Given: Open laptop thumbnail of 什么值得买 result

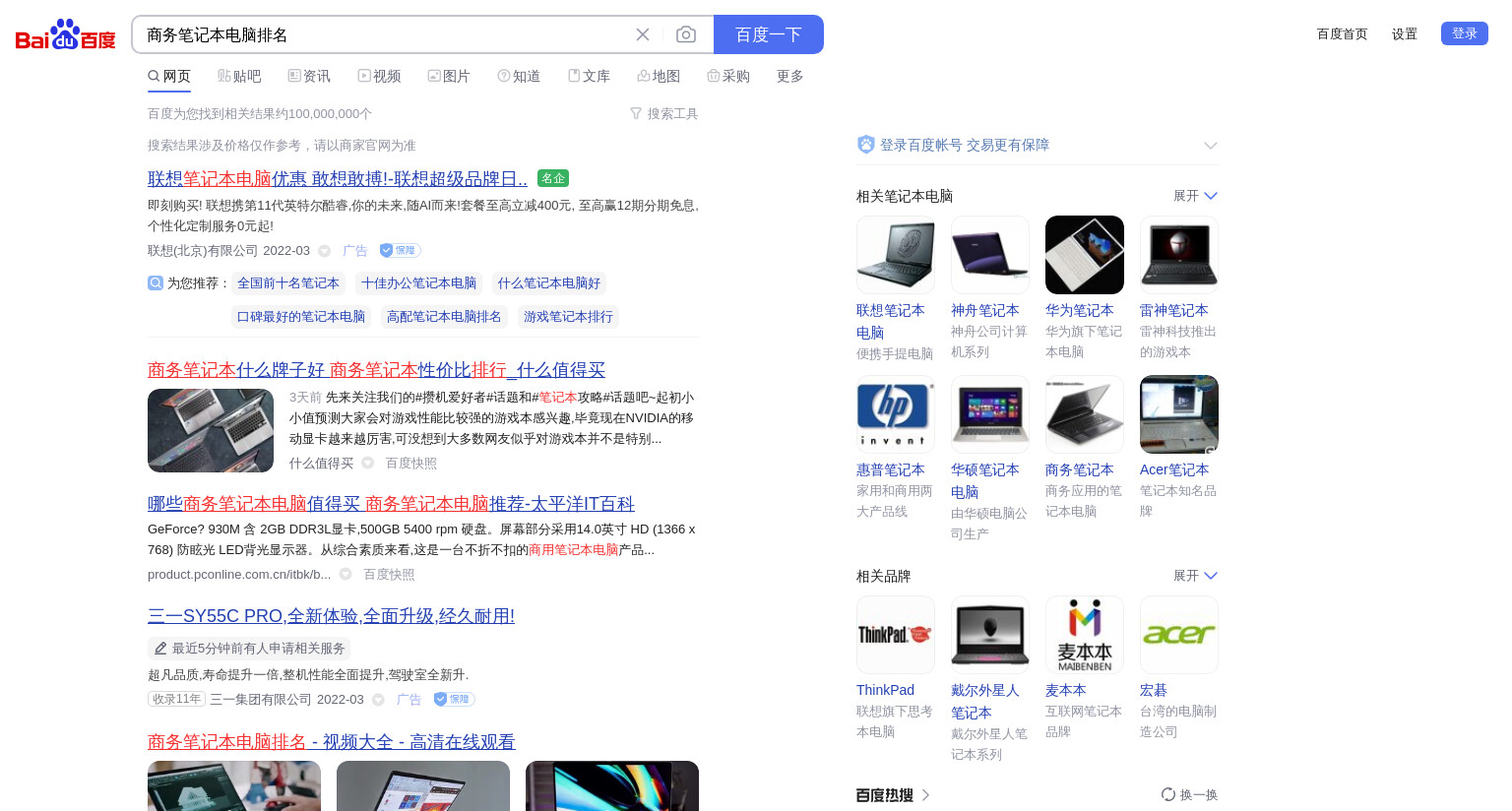Looking at the screenshot, I should click(211, 430).
